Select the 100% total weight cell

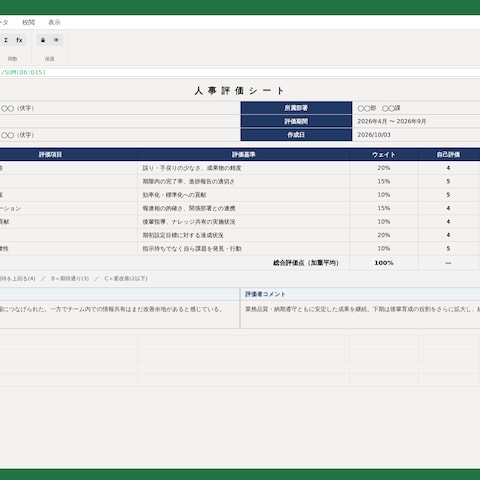pos(384,263)
